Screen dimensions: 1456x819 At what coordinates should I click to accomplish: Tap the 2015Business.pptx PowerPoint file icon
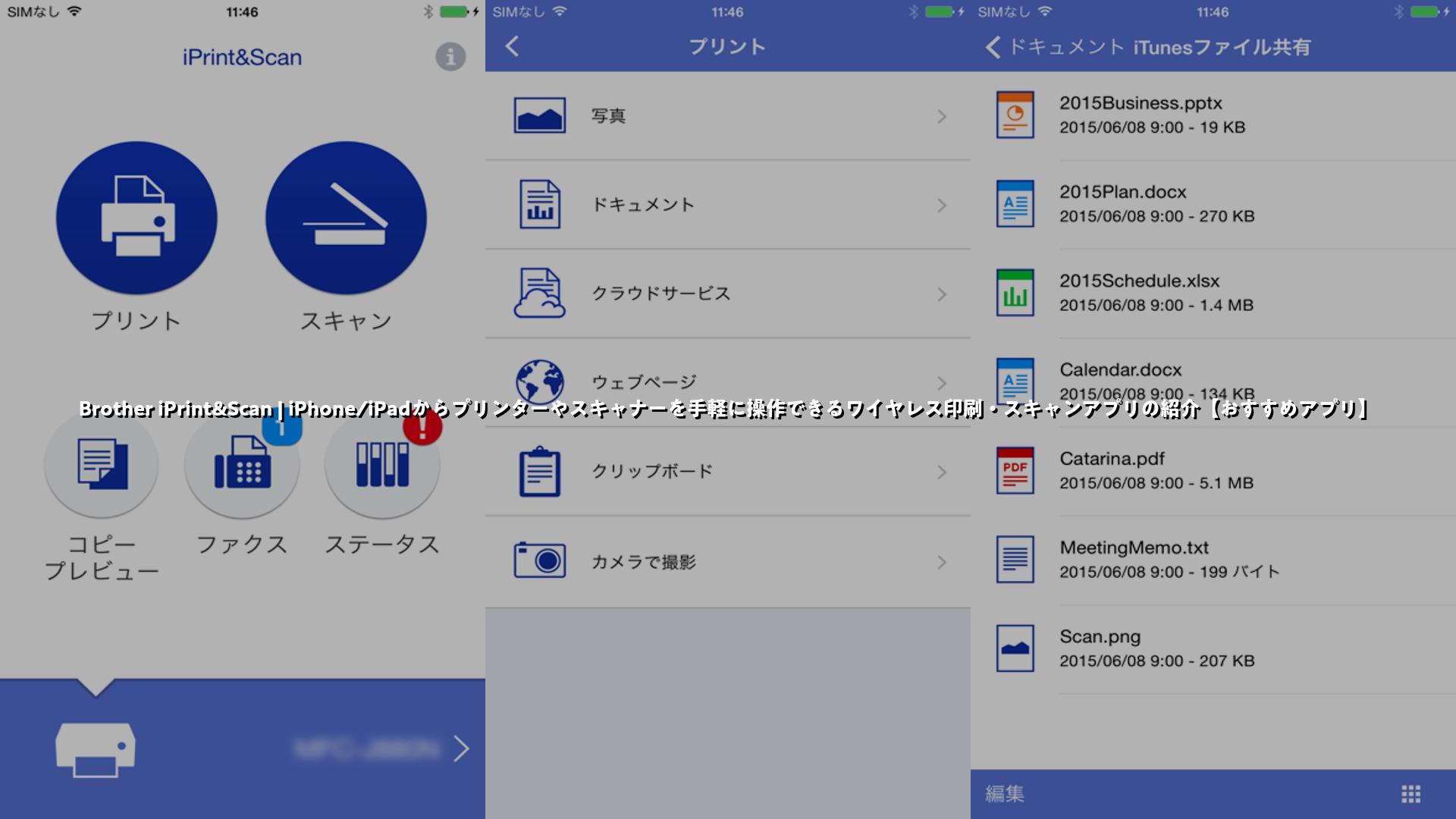[1015, 115]
